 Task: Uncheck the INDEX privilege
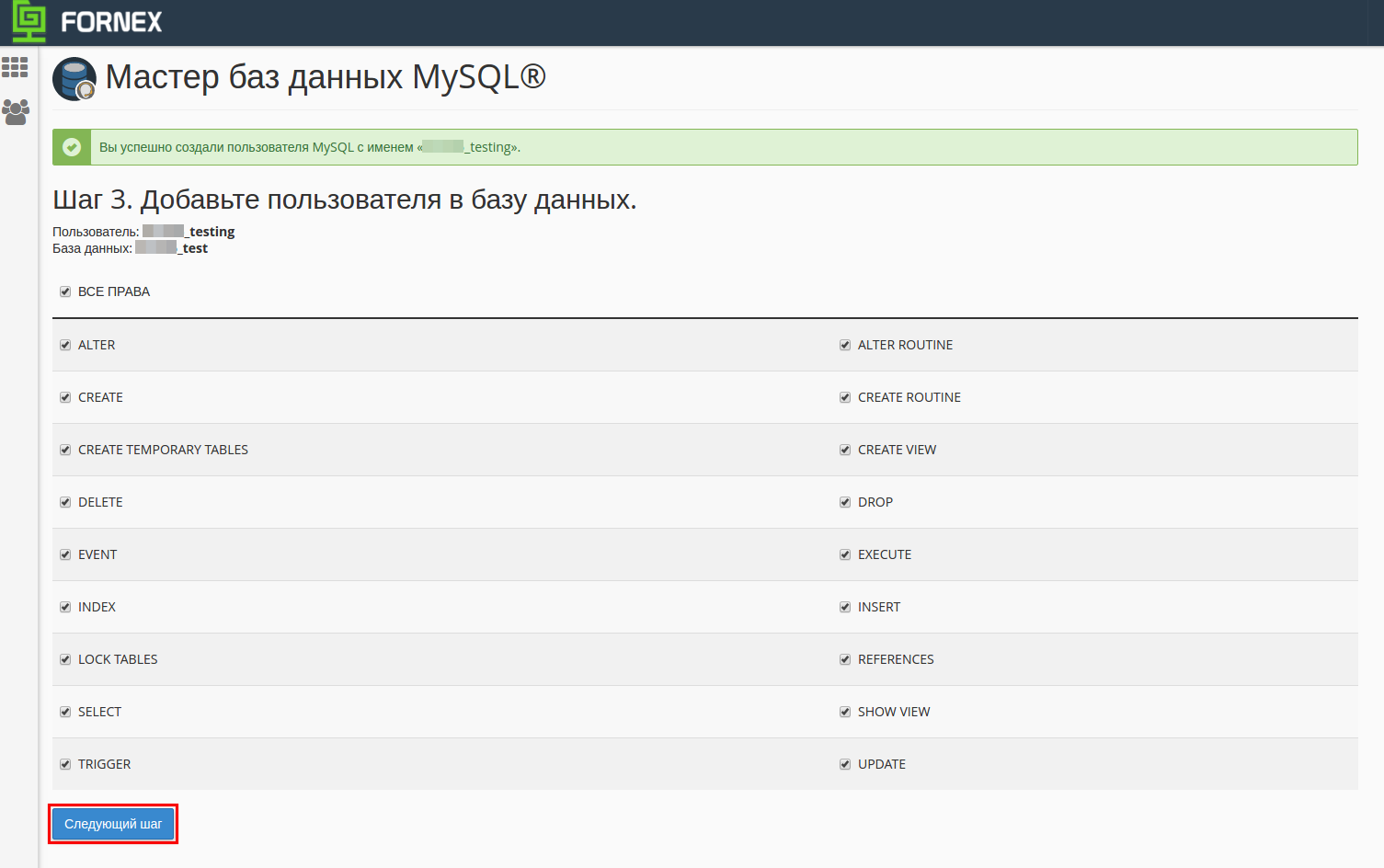[65, 607]
